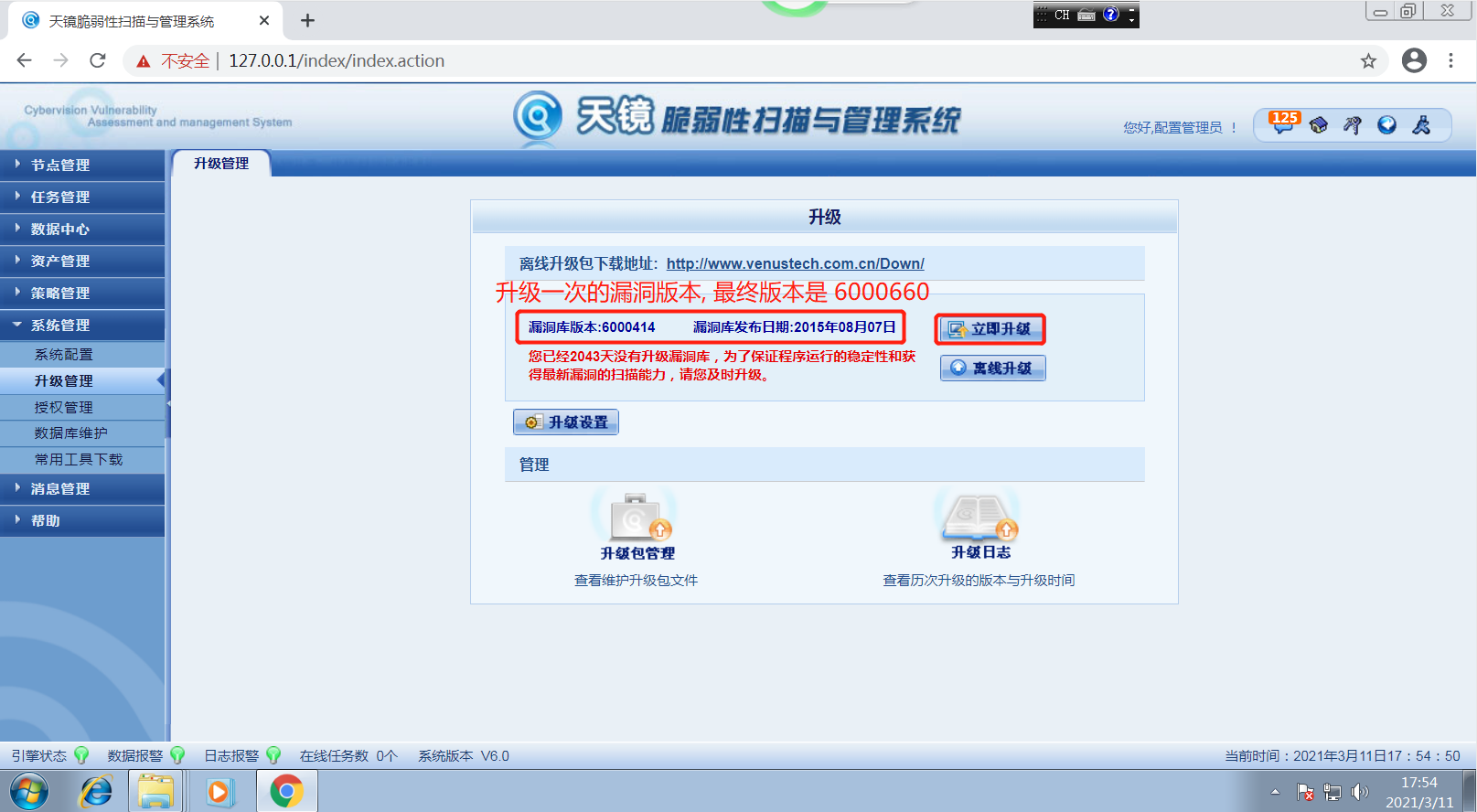1477x812 pixels.
Task: Click the green 数据报警 indicator light
Action: tap(177, 755)
